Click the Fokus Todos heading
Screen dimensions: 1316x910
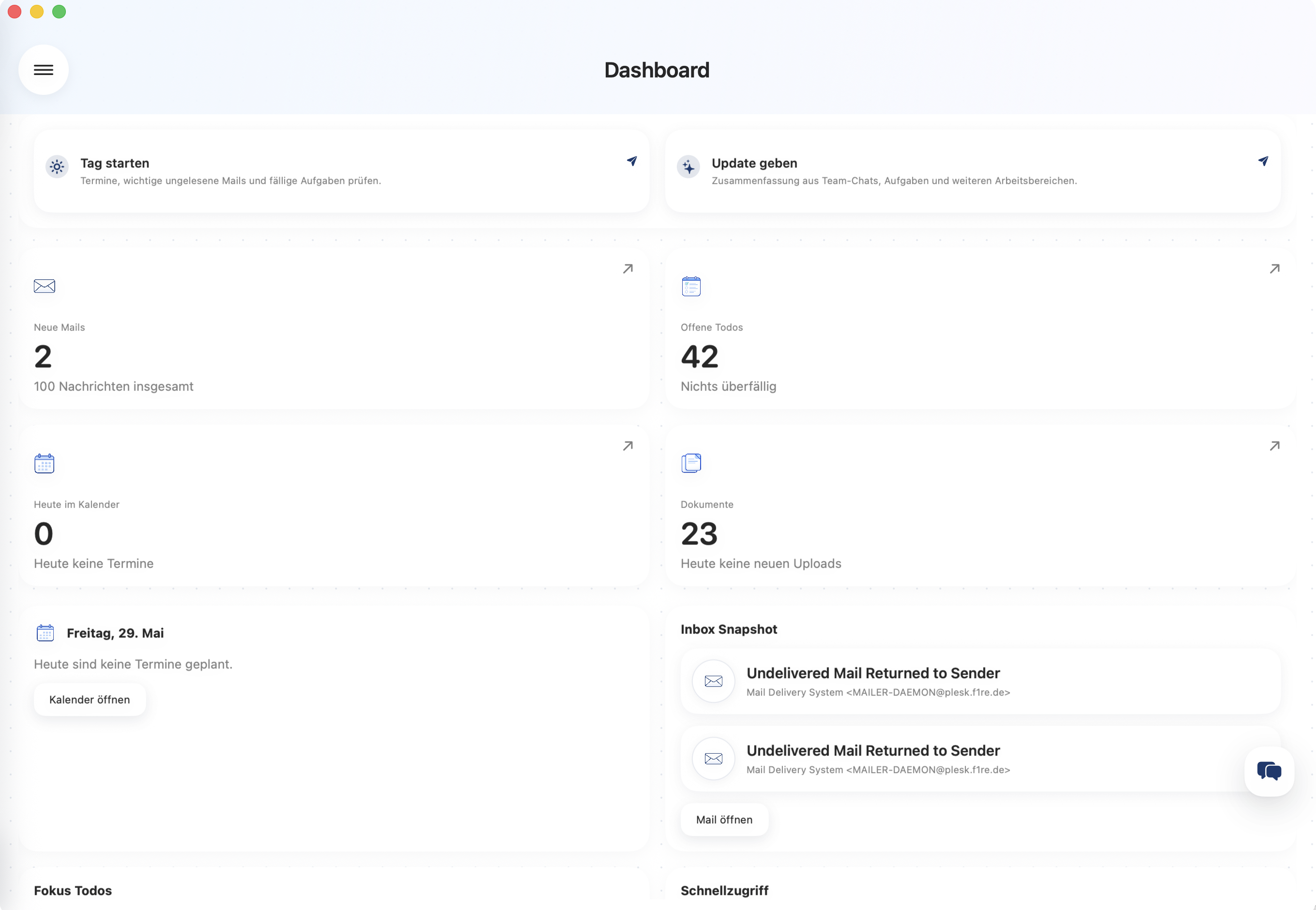point(73,891)
